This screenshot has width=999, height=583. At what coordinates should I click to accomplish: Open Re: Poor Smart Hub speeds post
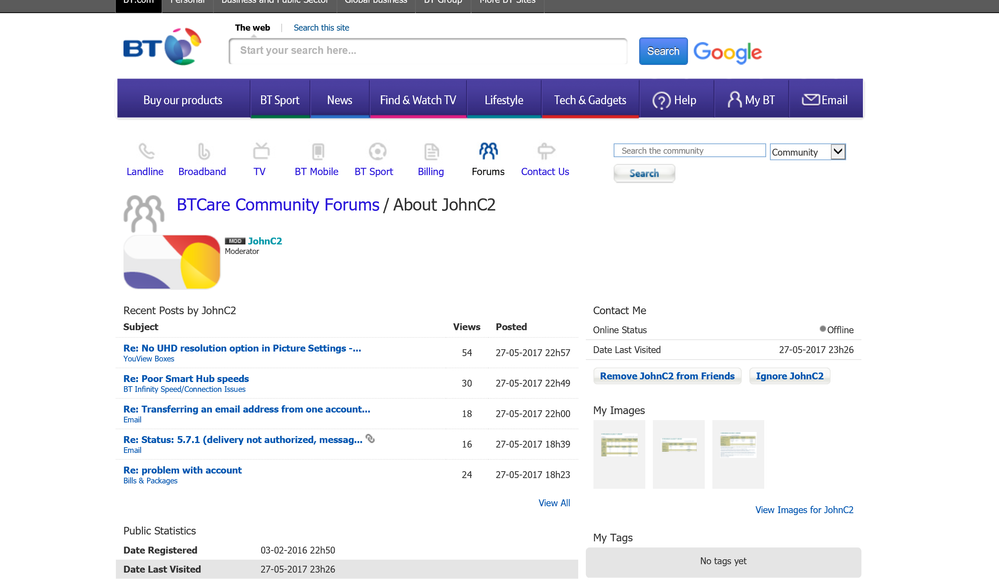tap(186, 378)
